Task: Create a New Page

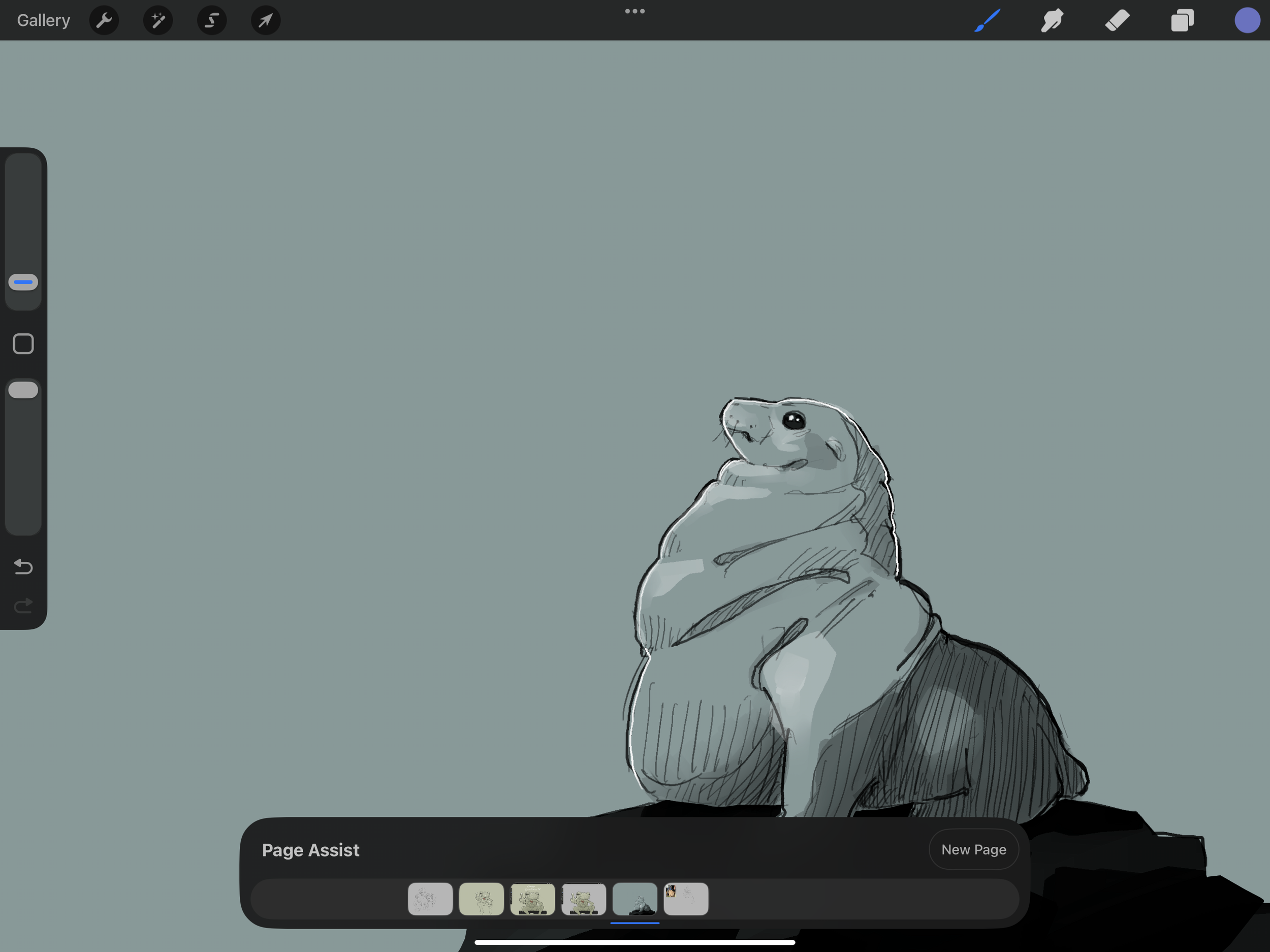Action: tap(973, 849)
